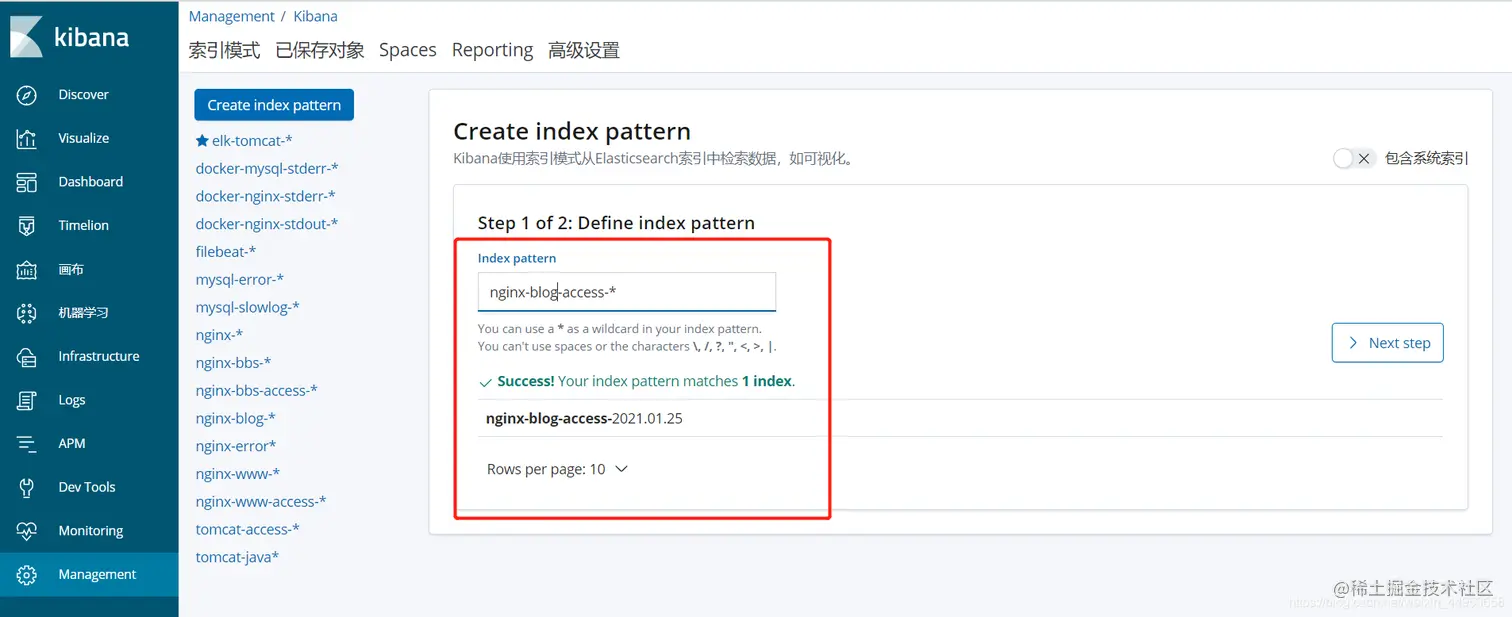Click the Next step button
Screen dimensions: 1512x617
pyautogui.click(x=1388, y=343)
